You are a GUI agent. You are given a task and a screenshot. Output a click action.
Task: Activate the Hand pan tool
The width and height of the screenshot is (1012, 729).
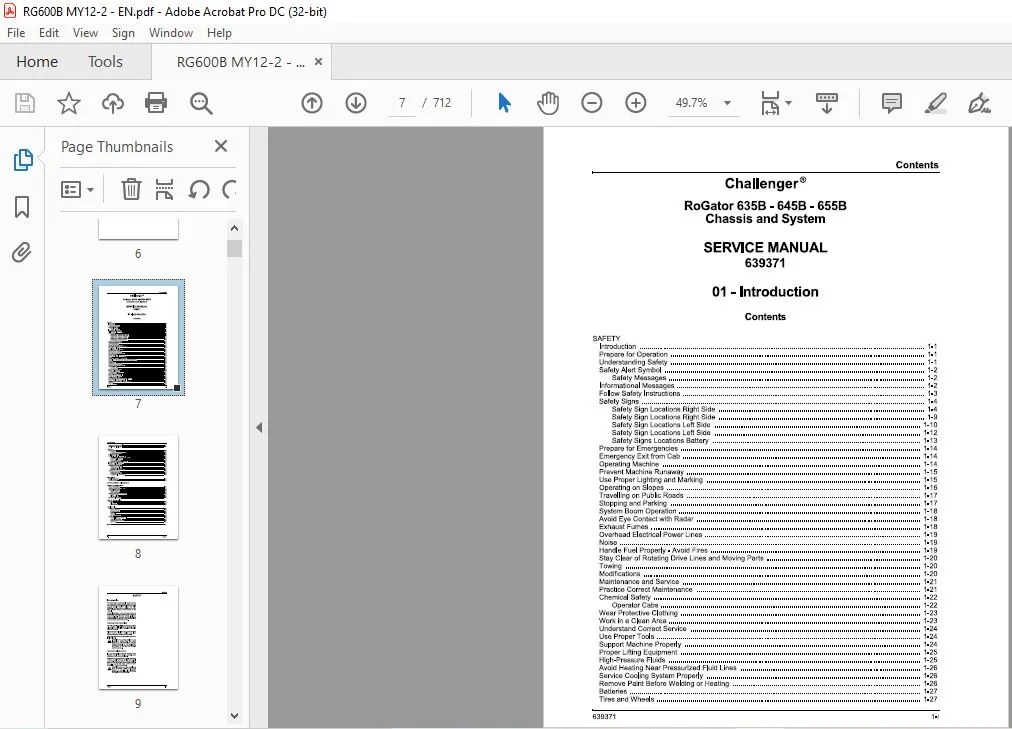[548, 103]
